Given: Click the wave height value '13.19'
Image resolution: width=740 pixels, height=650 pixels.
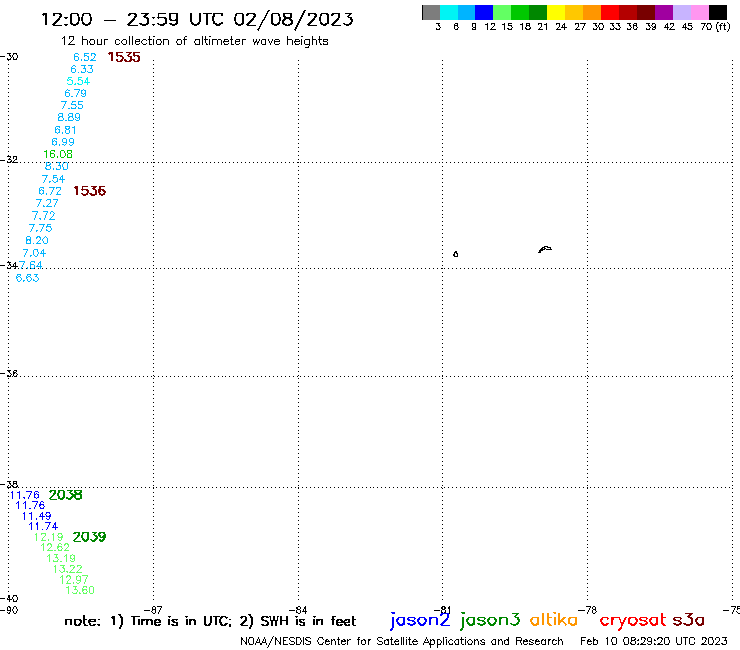Looking at the screenshot, I should pyautogui.click(x=61, y=558).
